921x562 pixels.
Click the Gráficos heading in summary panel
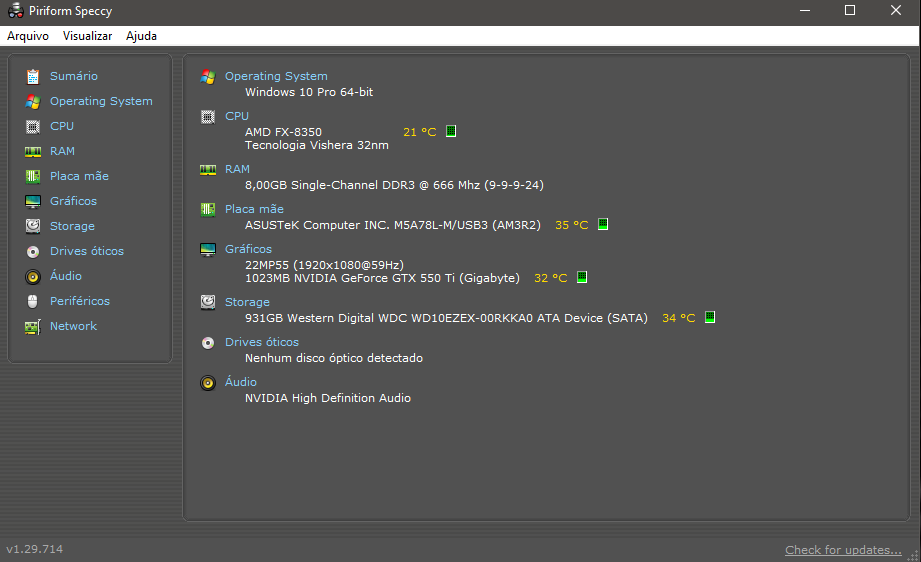(248, 249)
